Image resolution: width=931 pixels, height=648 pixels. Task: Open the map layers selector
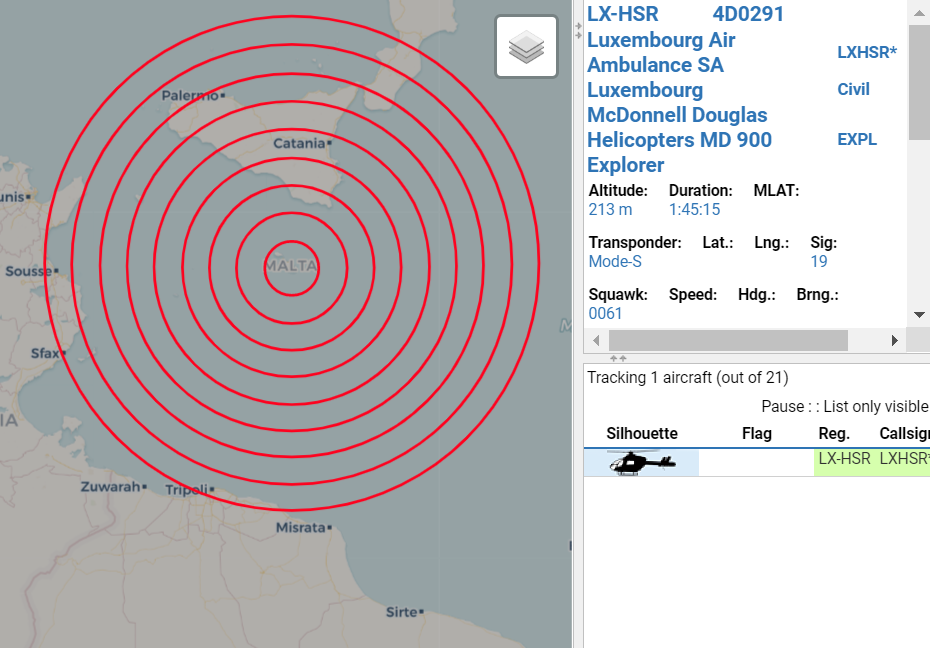525,46
